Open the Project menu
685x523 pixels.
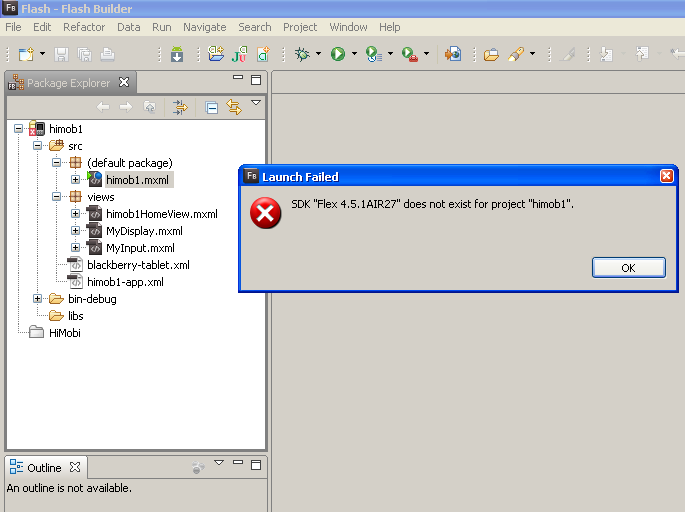tap(300, 27)
